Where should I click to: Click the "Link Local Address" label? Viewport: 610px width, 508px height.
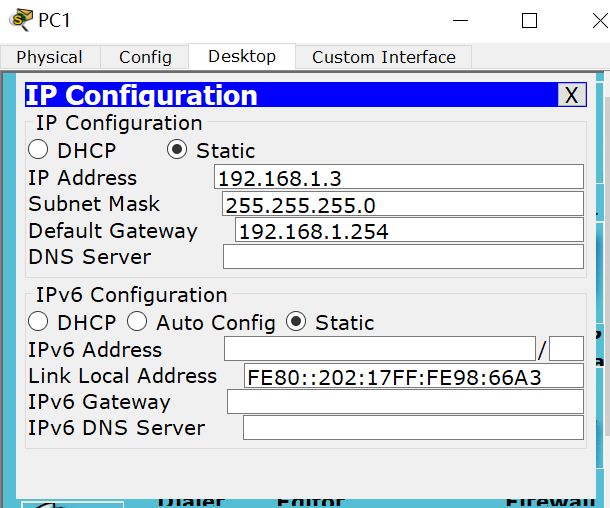pos(123,376)
